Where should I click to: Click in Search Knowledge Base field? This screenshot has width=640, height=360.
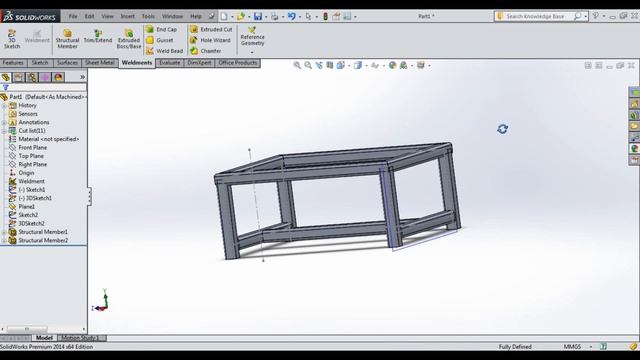click(x=535, y=16)
